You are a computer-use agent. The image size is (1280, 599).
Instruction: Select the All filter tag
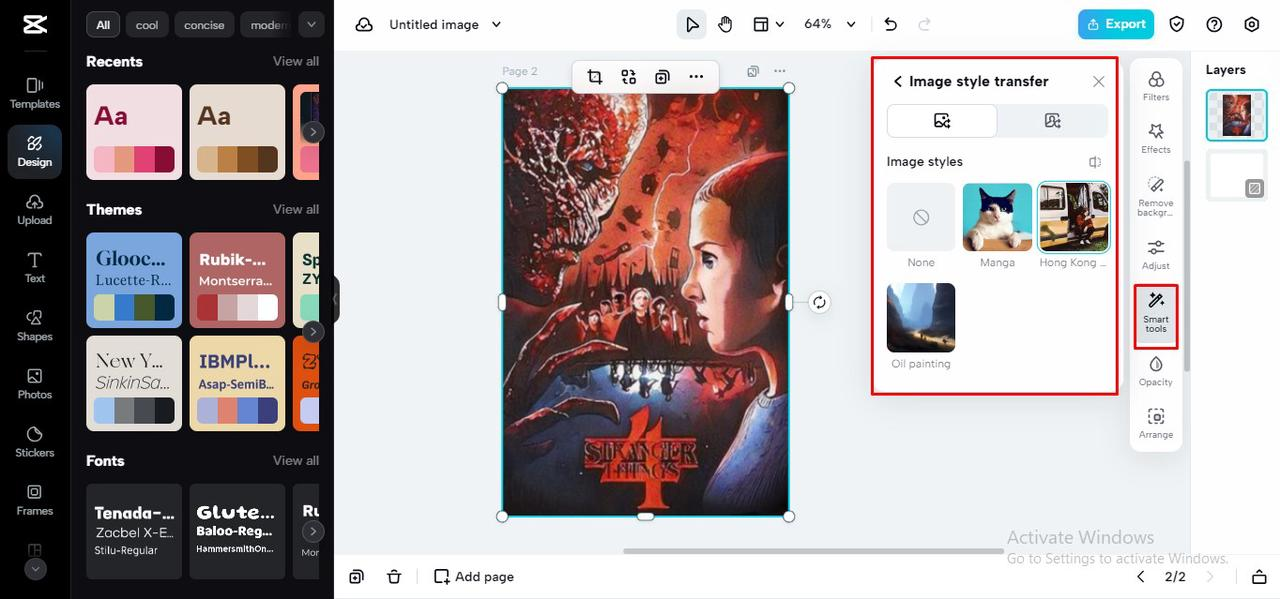pos(103,24)
